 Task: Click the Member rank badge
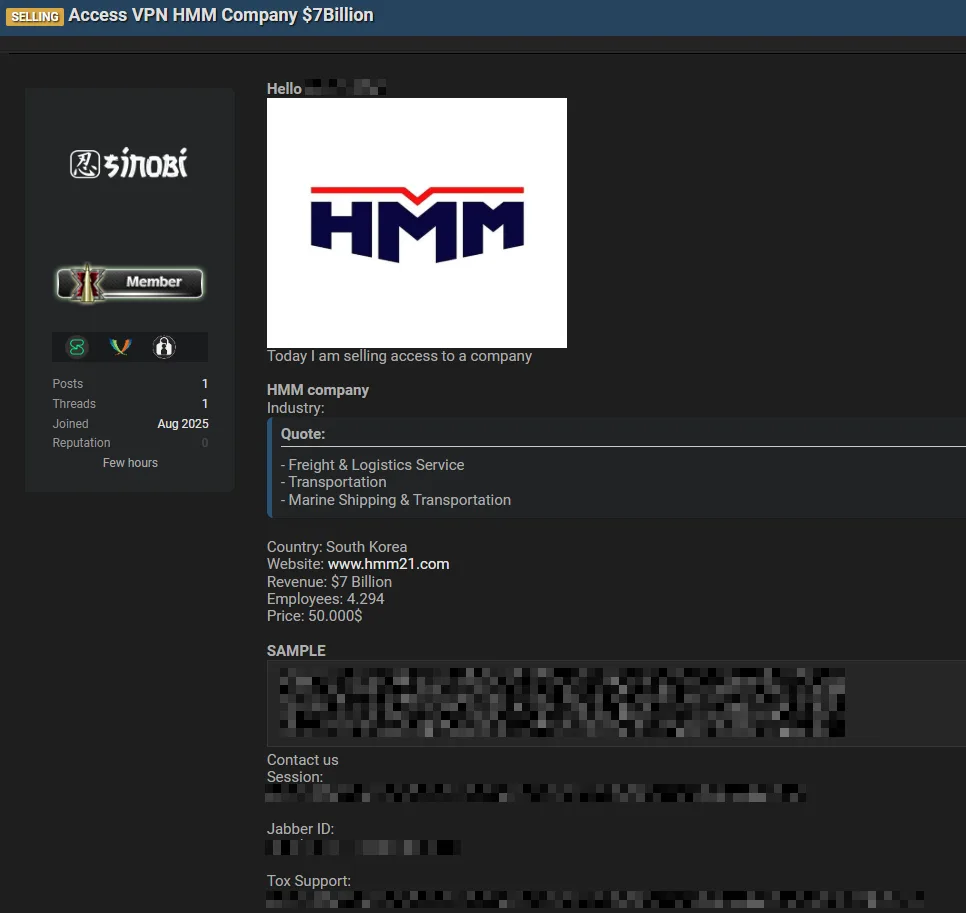coord(130,283)
